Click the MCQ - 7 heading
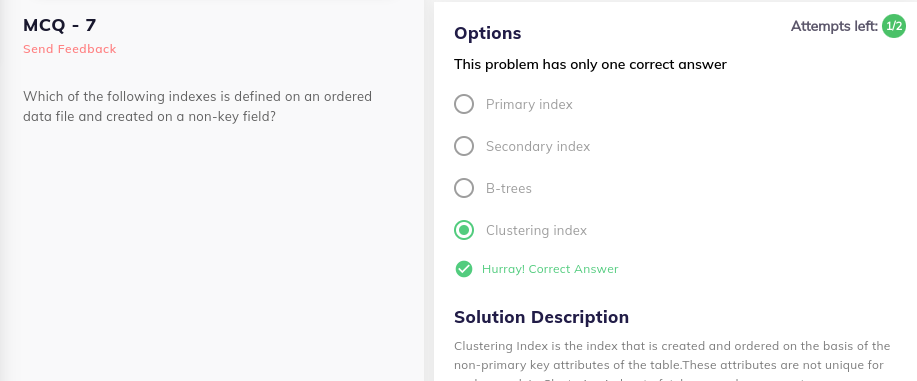 [x=60, y=25]
